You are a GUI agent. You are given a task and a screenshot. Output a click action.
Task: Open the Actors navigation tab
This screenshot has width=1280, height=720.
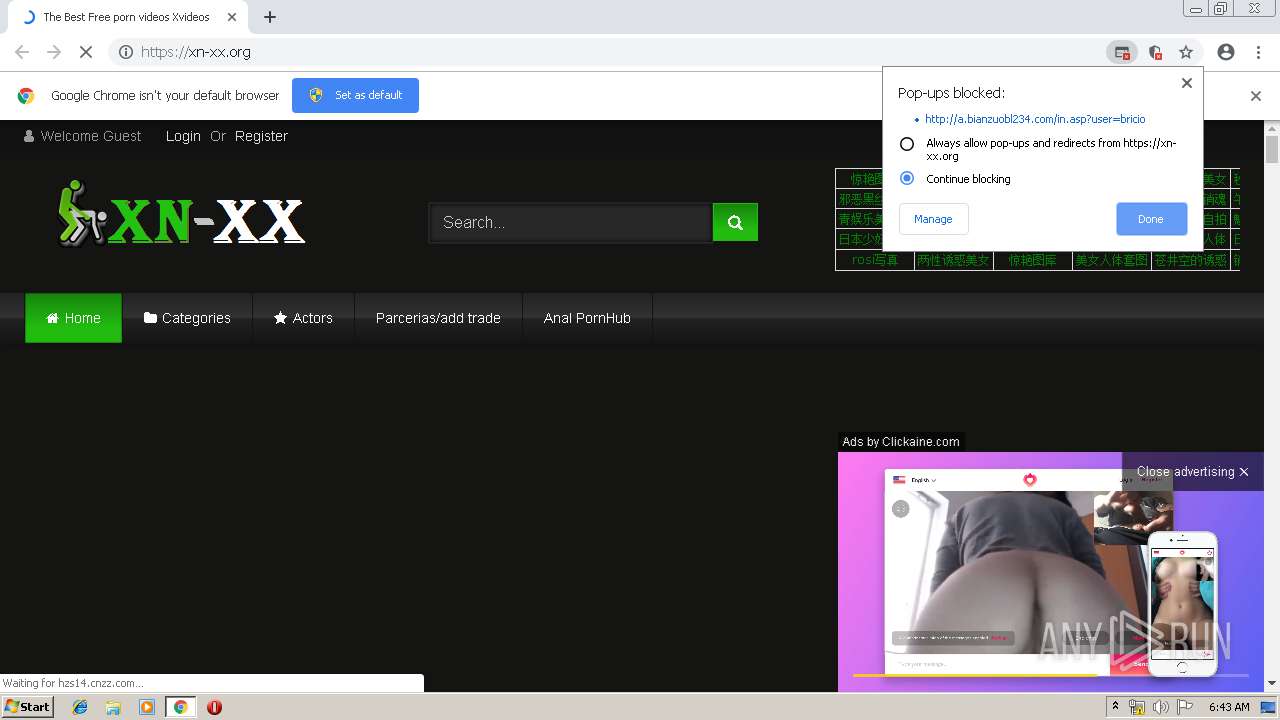pyautogui.click(x=303, y=318)
